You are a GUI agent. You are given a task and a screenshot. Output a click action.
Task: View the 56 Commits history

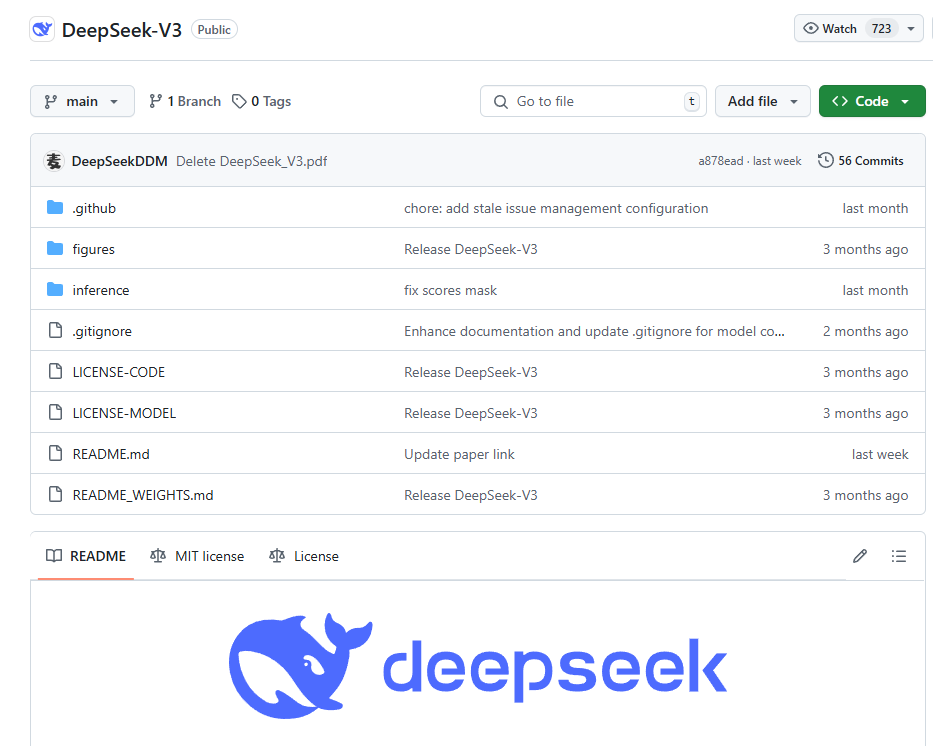click(x=860, y=161)
